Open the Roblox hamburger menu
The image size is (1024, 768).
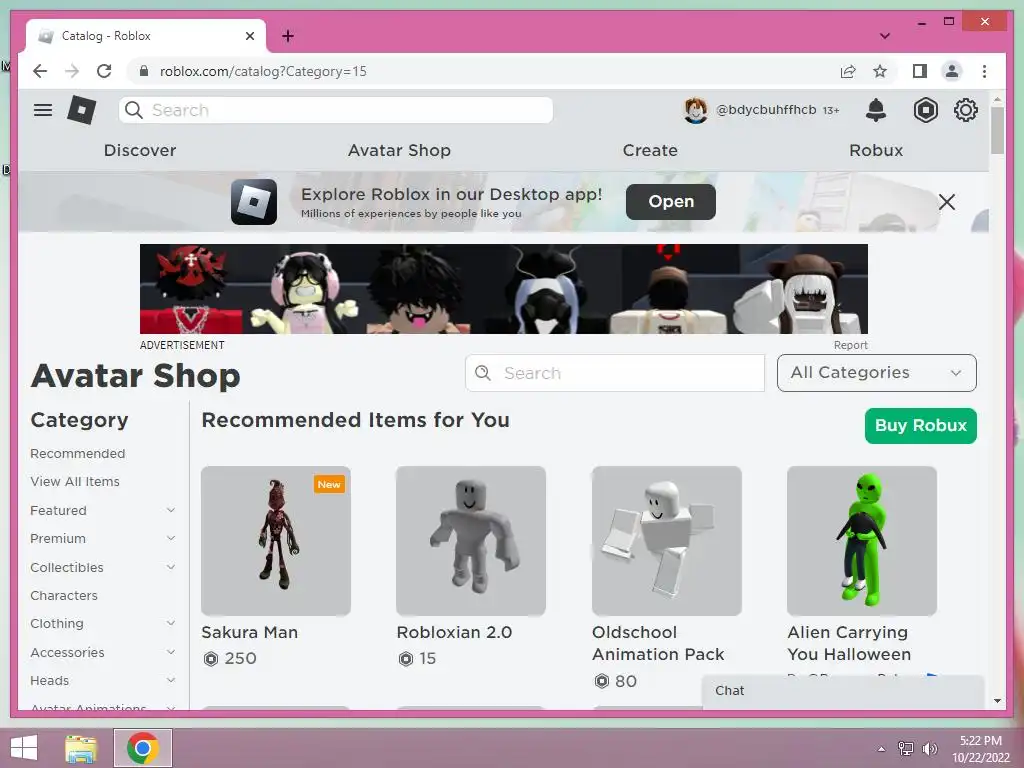[42, 110]
